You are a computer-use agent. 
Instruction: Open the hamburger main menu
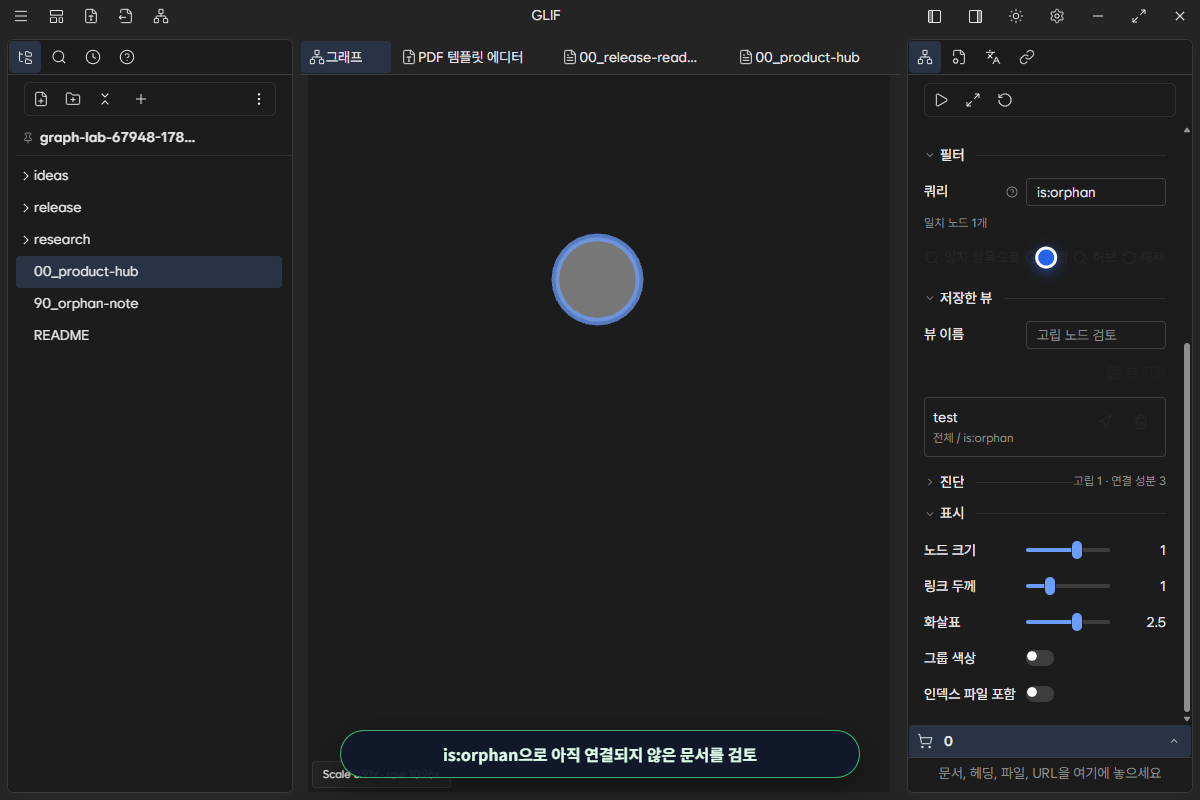21,16
